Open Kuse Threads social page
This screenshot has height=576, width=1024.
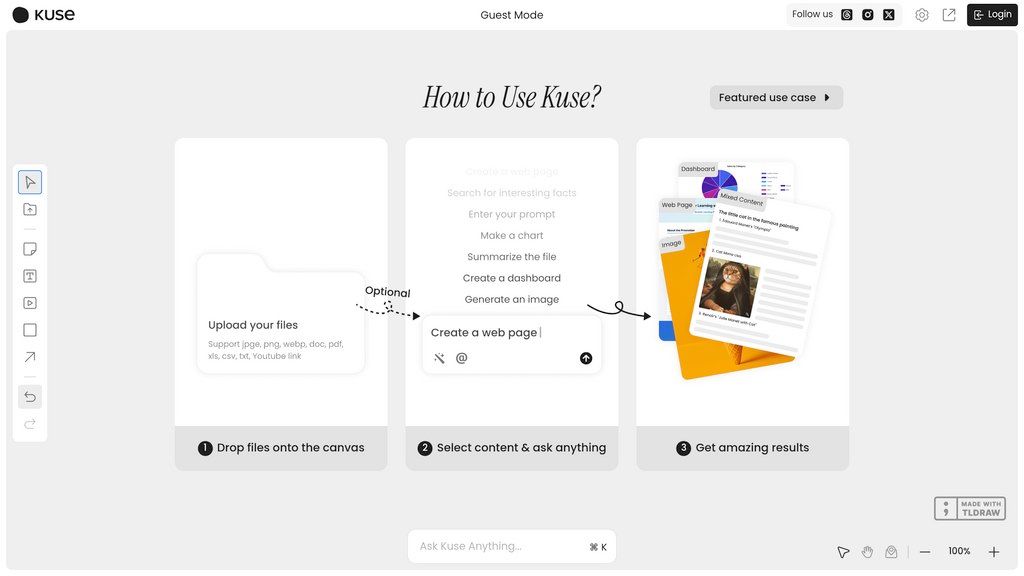click(847, 14)
